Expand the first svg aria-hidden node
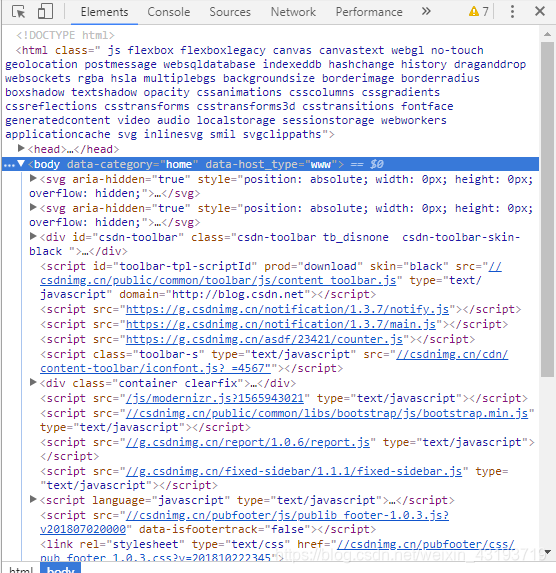The width and height of the screenshot is (556, 573). coord(33,178)
